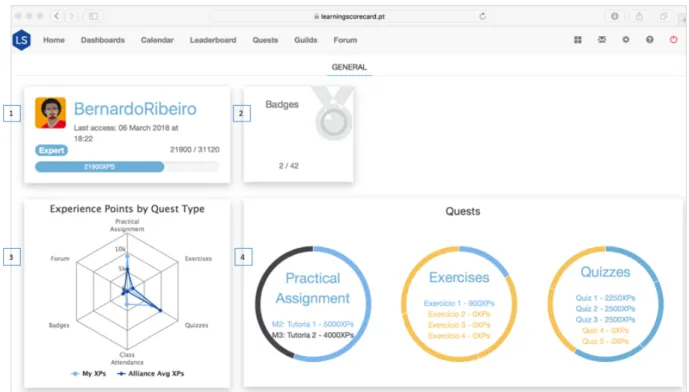The width and height of the screenshot is (689, 392).
Task: Select Quiz 5 - 0XPs entry
Action: [606, 341]
